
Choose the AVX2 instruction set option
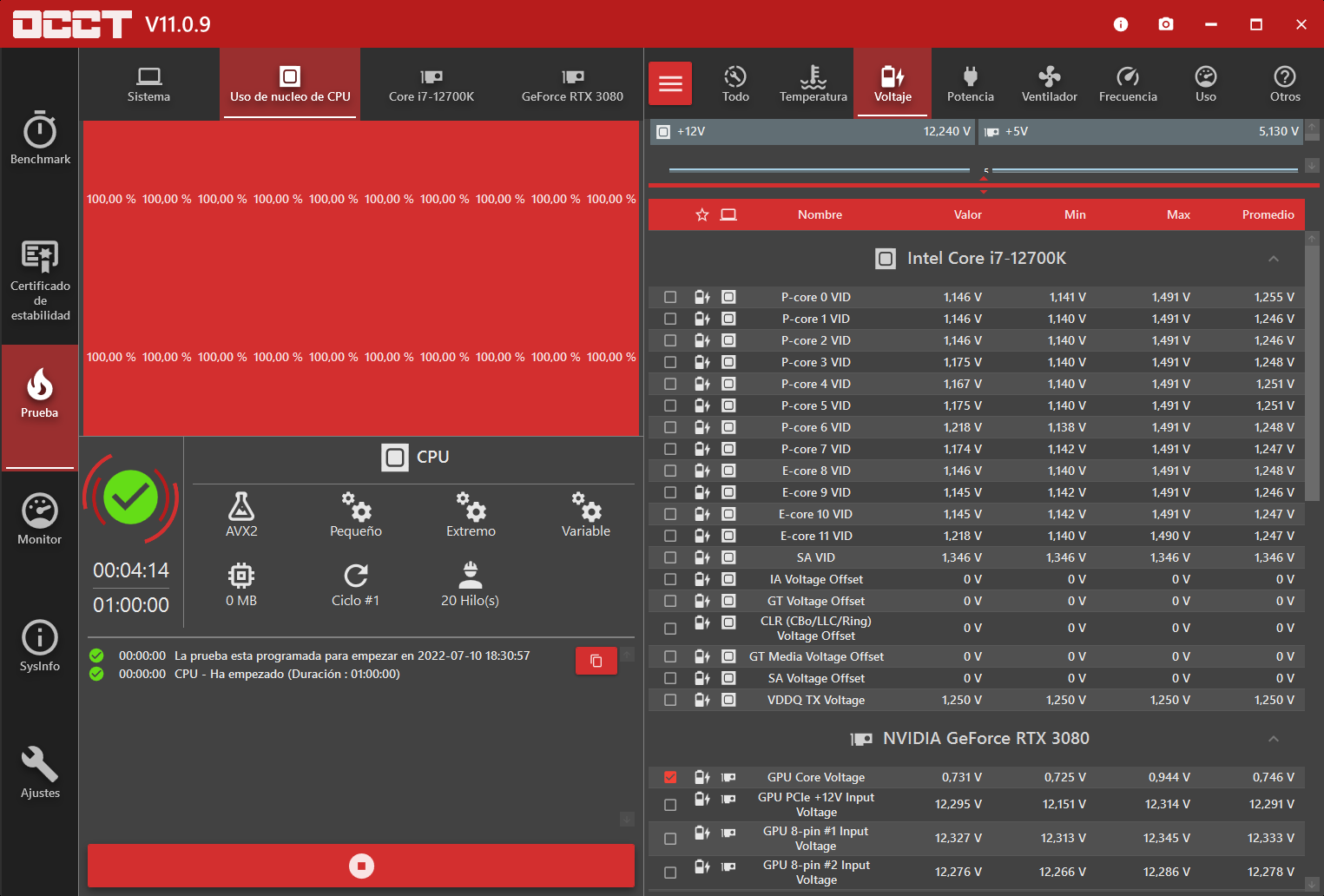(x=241, y=515)
